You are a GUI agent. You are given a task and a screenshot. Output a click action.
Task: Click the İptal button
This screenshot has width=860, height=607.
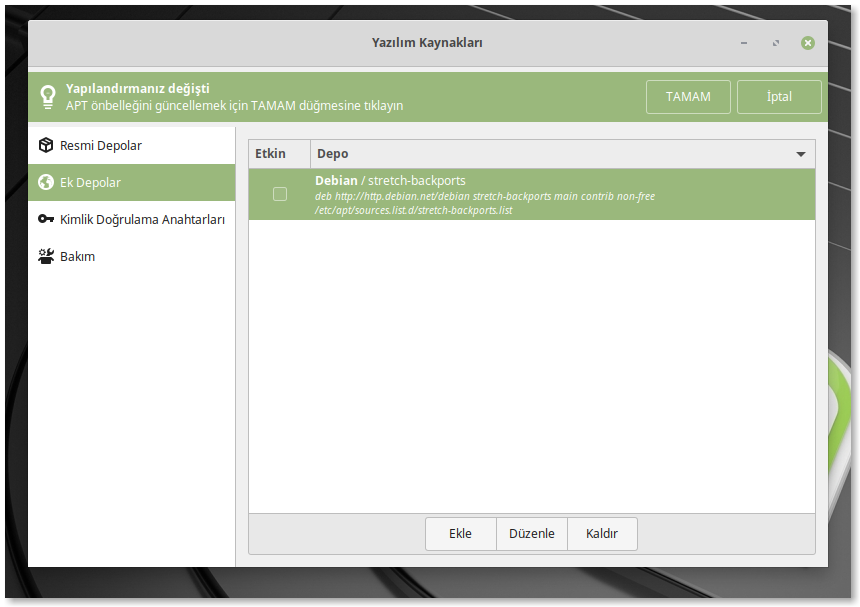click(779, 97)
